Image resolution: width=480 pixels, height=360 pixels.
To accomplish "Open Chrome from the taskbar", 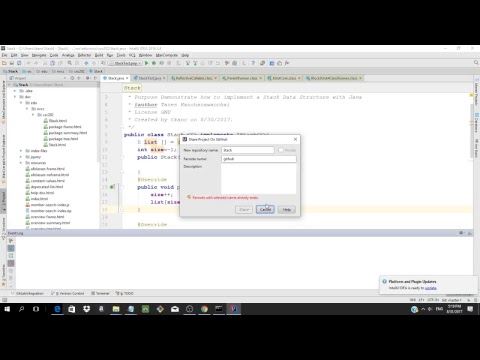I will pyautogui.click(x=204, y=309).
